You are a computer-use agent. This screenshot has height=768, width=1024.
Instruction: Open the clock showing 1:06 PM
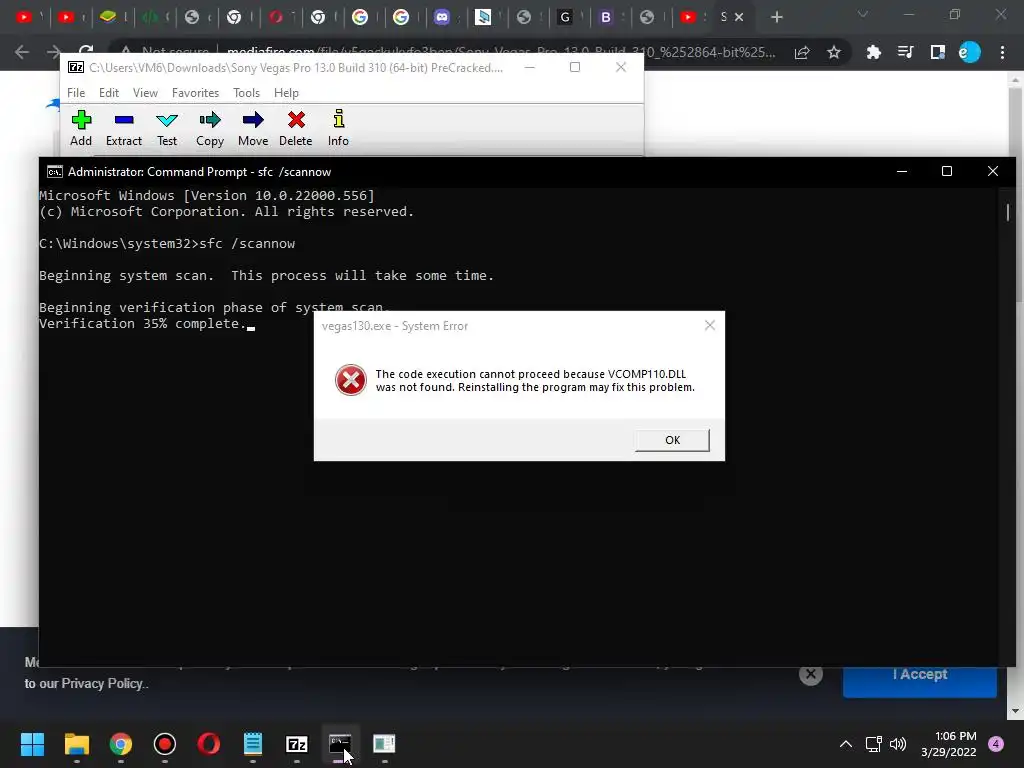(949, 744)
